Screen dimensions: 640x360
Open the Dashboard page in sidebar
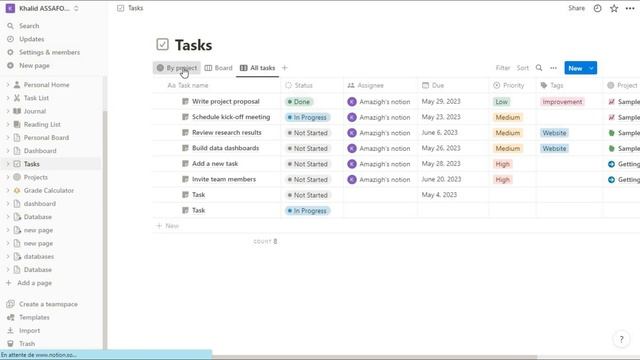pyautogui.click(x=40, y=151)
